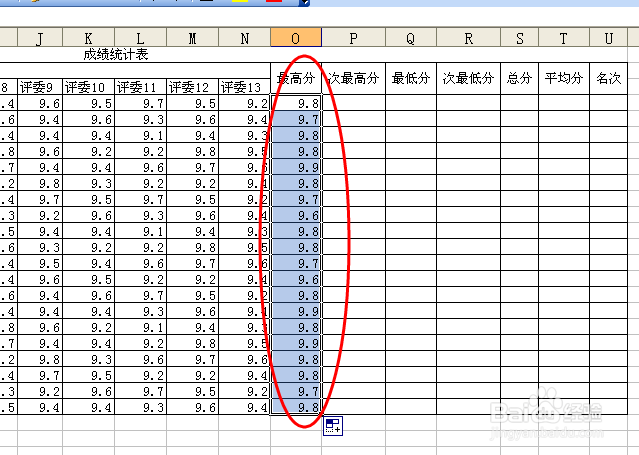Click the 平均分 header cell
The width and height of the screenshot is (639, 455).
coord(564,78)
